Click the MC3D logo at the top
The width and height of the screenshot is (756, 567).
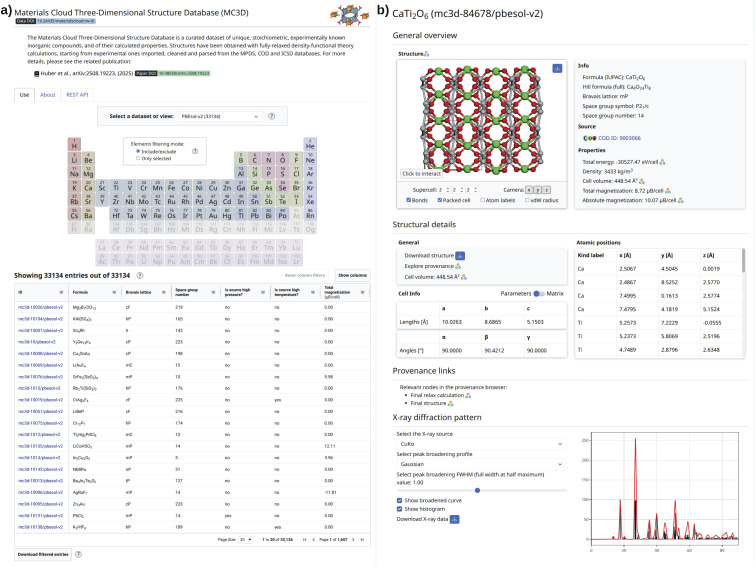coord(350,14)
